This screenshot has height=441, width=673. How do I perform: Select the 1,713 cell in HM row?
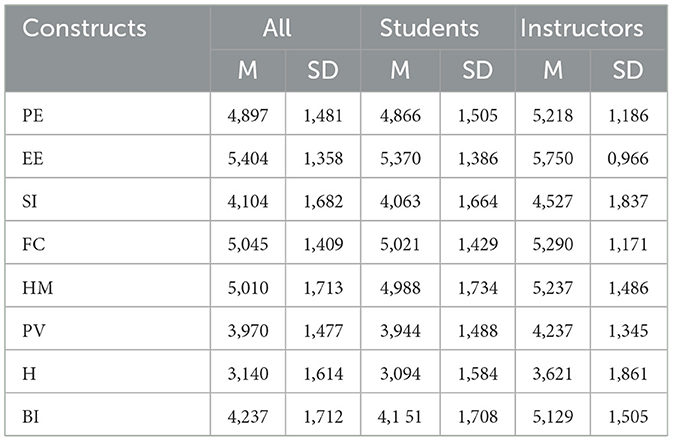pyautogui.click(x=322, y=288)
